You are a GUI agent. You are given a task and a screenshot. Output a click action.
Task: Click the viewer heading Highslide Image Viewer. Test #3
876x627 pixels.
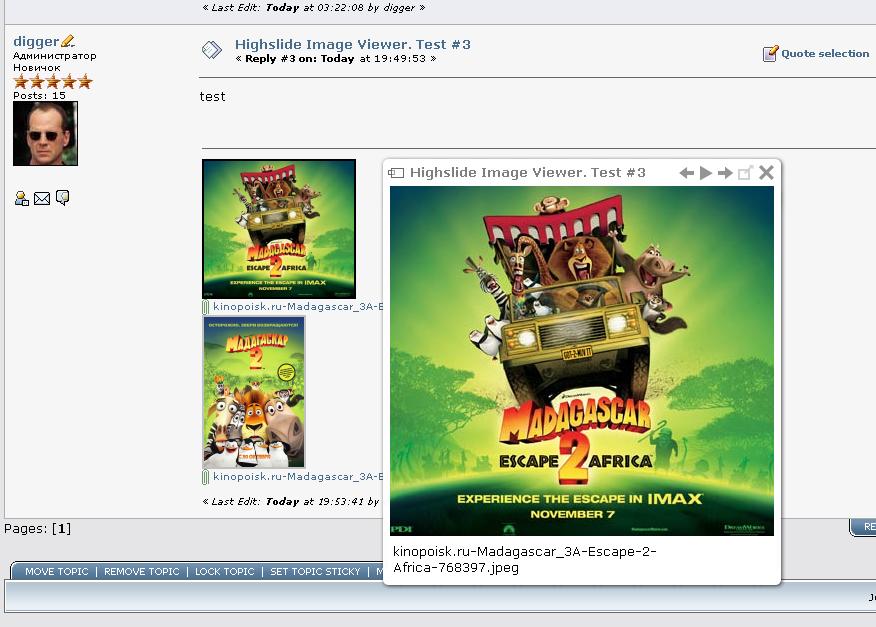[x=527, y=173]
